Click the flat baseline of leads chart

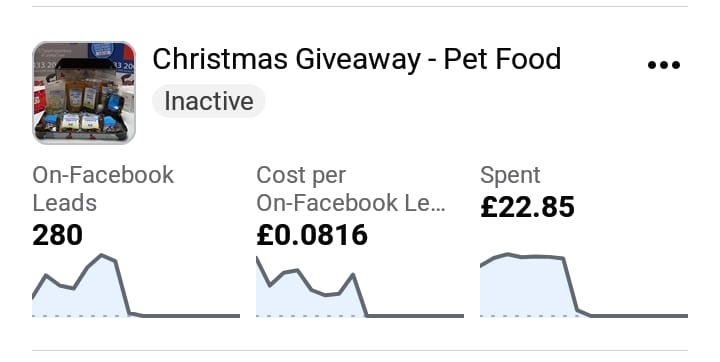pyautogui.click(x=191, y=316)
